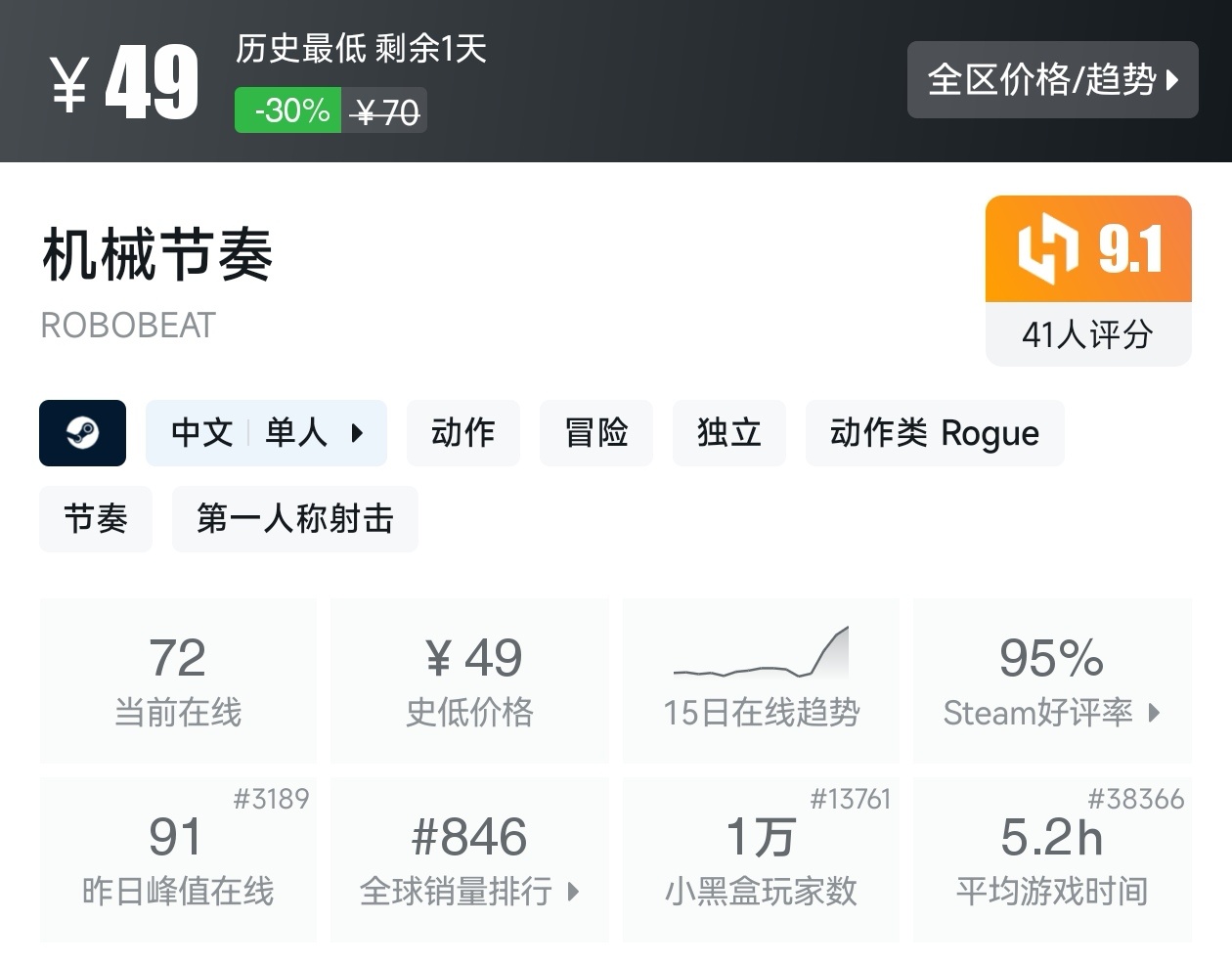Click the ¥49 史低价格 stat card

pyautogui.click(x=469, y=680)
